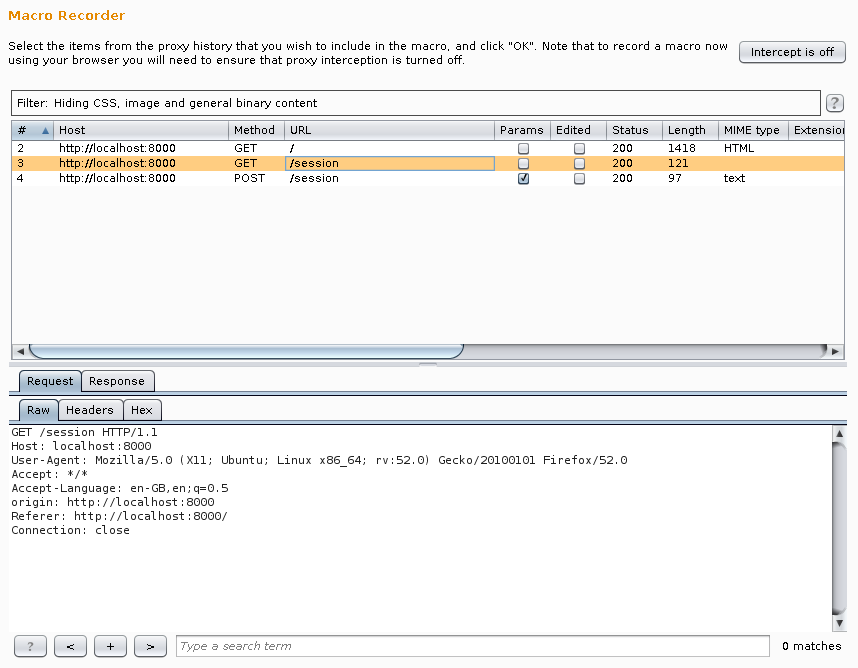Sort by Method column header
Image resolution: width=858 pixels, height=668 pixels.
[256, 130]
